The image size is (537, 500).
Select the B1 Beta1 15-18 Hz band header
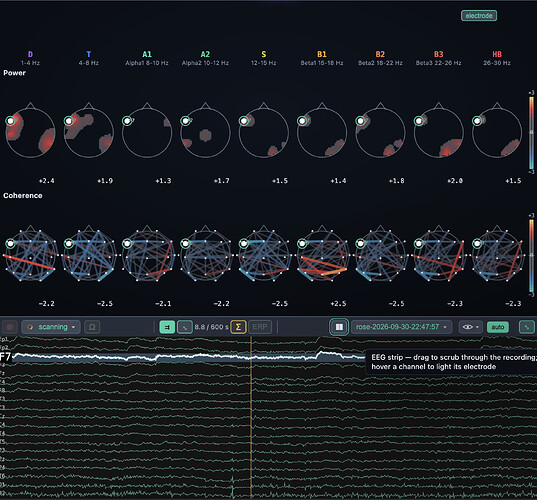(322, 58)
